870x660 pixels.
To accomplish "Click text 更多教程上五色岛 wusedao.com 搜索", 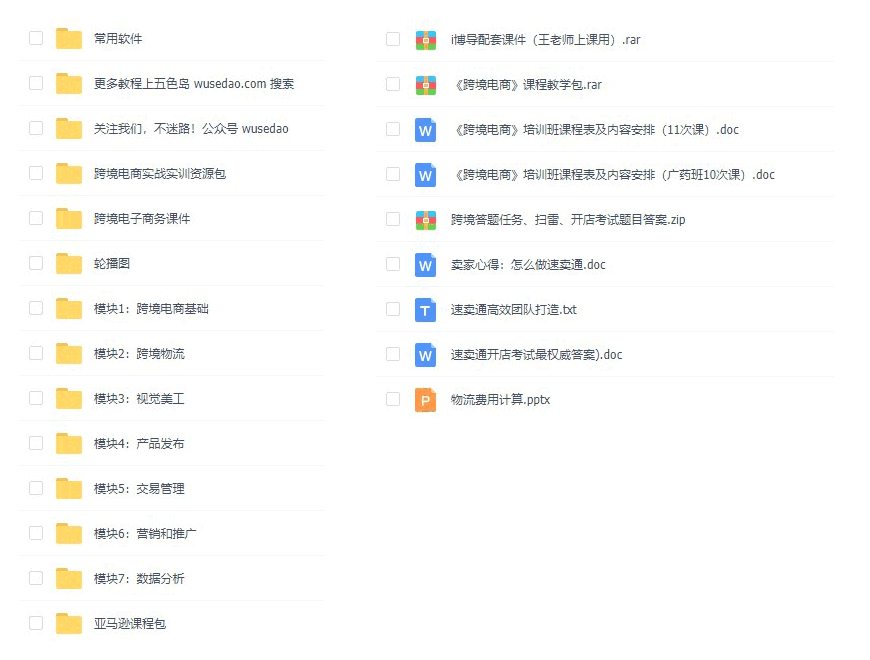I will [x=194, y=83].
